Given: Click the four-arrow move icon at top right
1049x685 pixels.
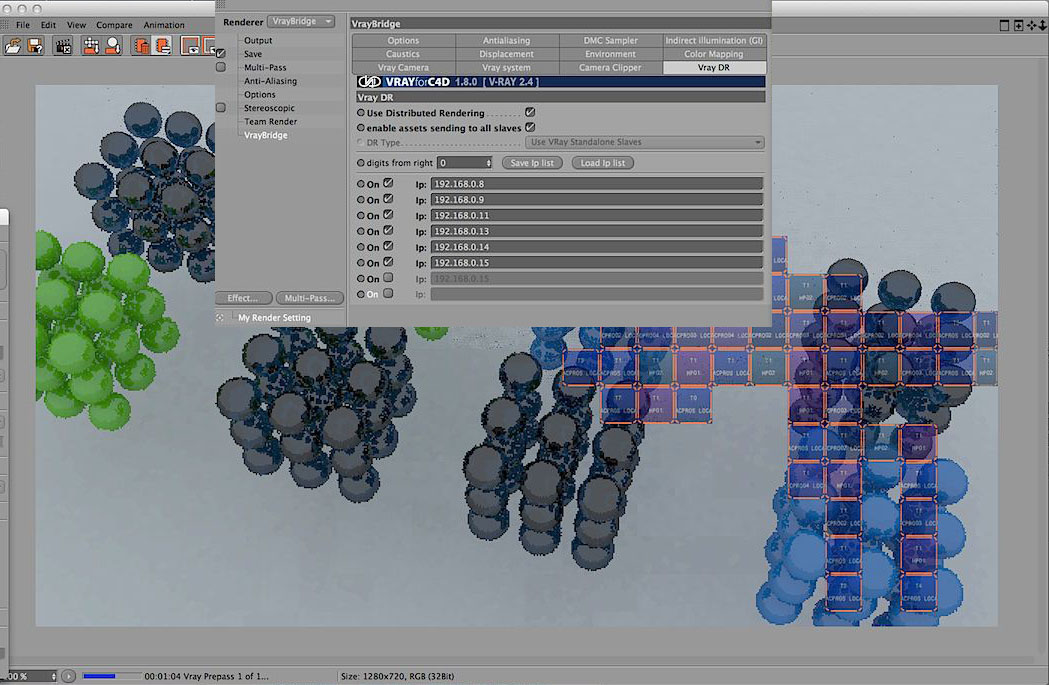Looking at the screenshot, I should coord(1032,25).
